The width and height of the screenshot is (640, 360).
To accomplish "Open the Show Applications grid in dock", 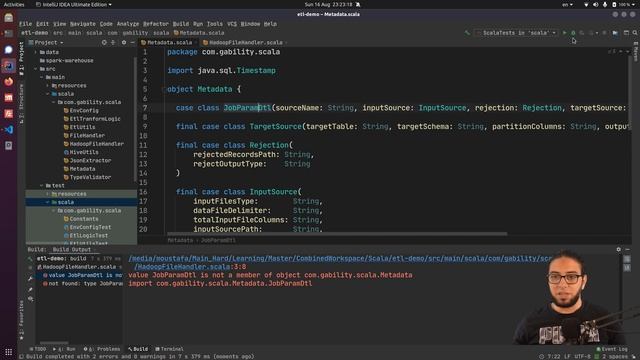I will (x=9, y=351).
